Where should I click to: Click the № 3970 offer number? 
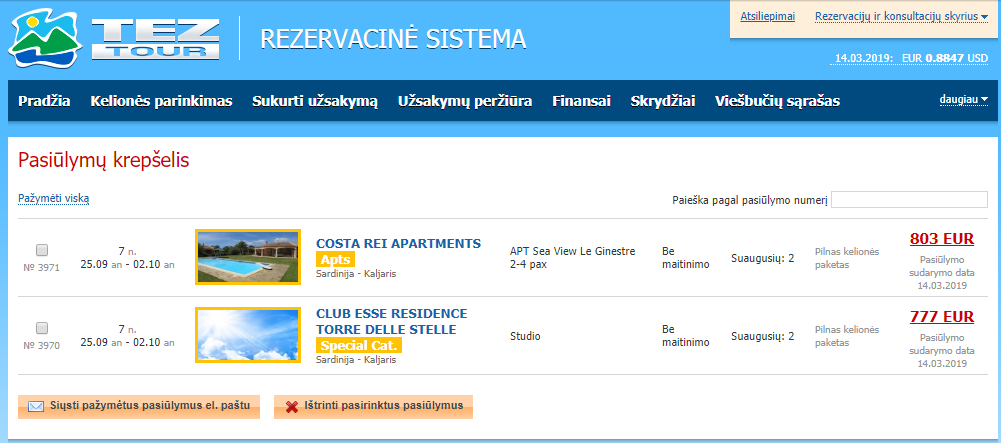41,346
